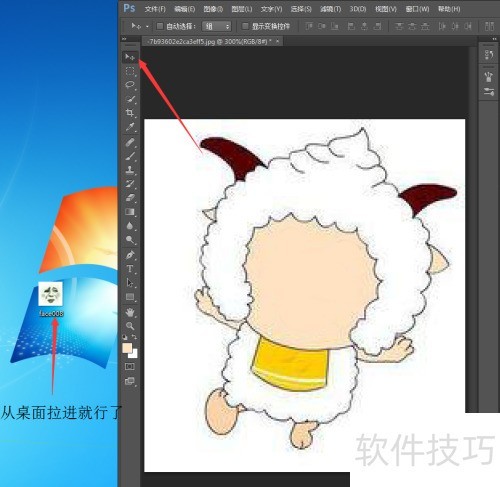
Task: Select the Lasso tool
Action: pos(130,85)
